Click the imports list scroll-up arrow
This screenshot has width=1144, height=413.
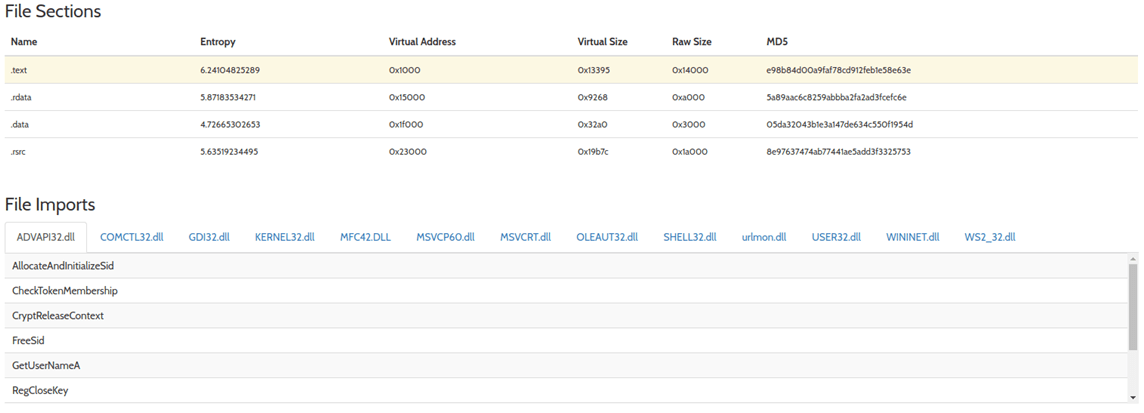[x=1132, y=258]
